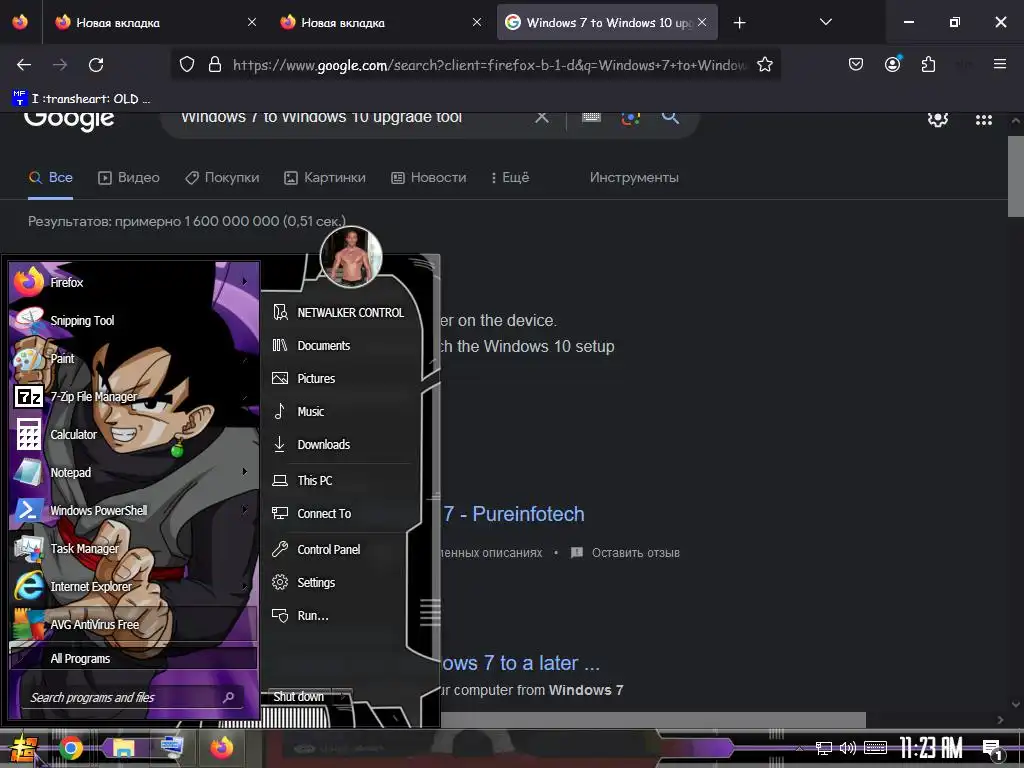This screenshot has width=1024, height=768.
Task: Click the address bar URL
Action: coord(490,65)
